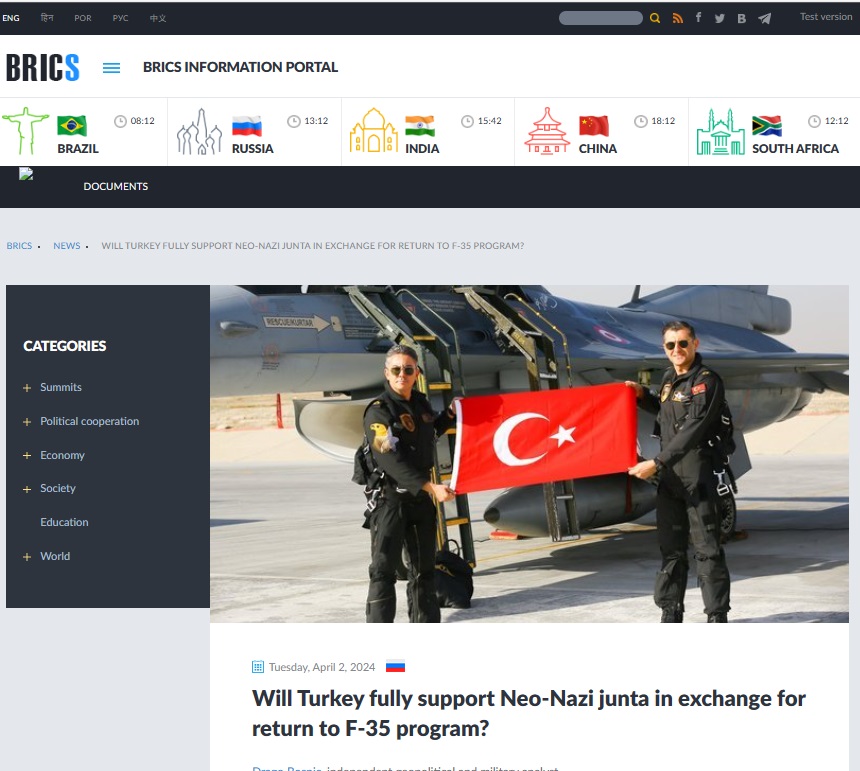This screenshot has height=771, width=860.
Task: Open the BRAZIL country link
Action: pos(78,149)
